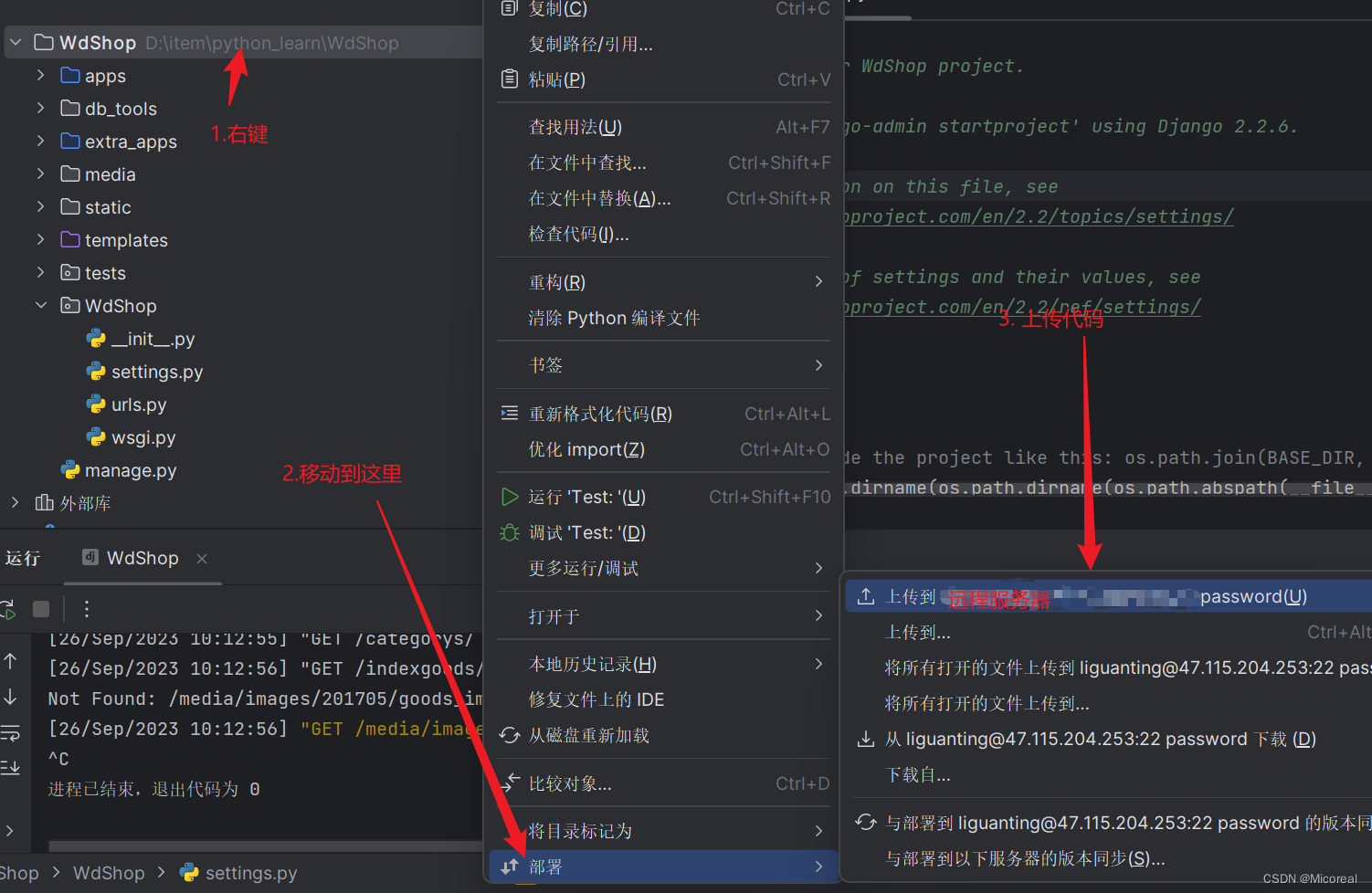1372x893 pixels.
Task: Click the up arrow in the run console gutter
Action: [10, 660]
